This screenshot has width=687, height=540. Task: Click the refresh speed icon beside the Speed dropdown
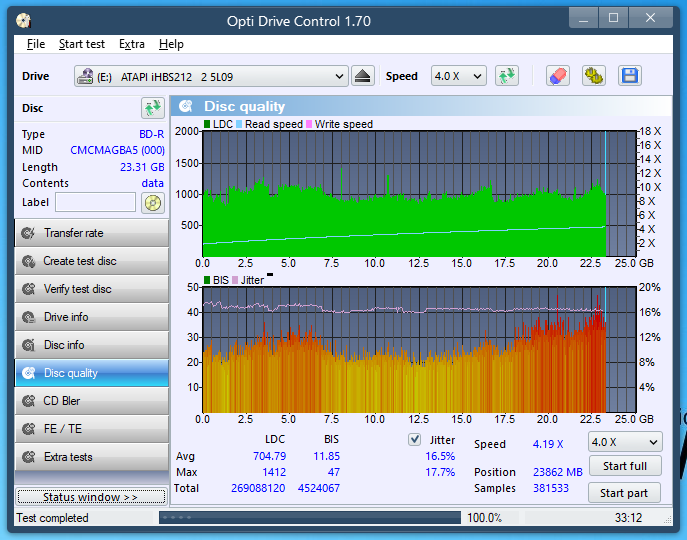point(507,76)
